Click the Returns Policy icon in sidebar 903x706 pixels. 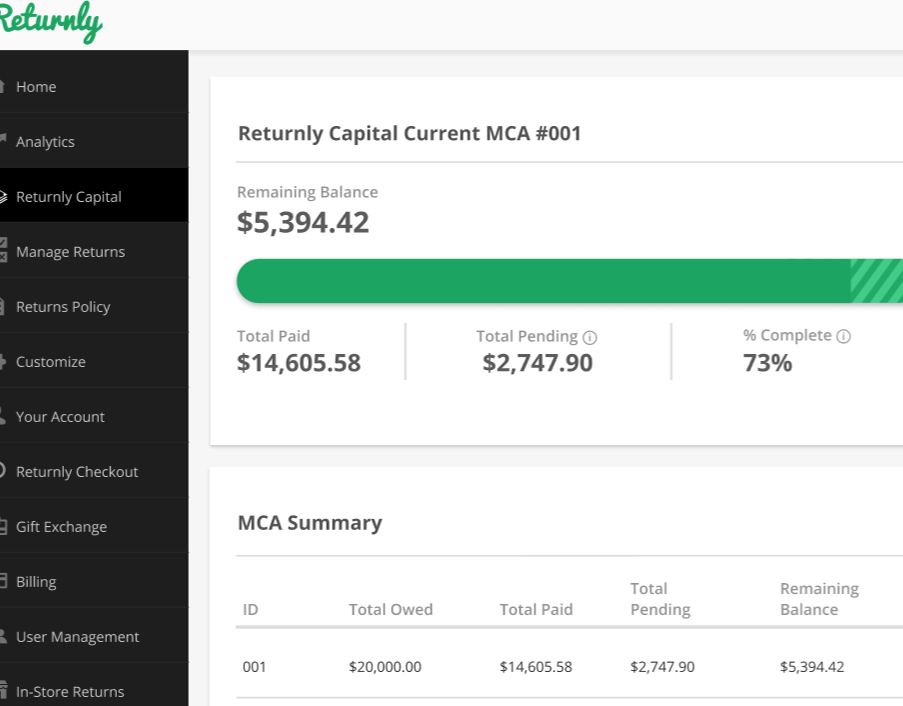click(x=2, y=306)
